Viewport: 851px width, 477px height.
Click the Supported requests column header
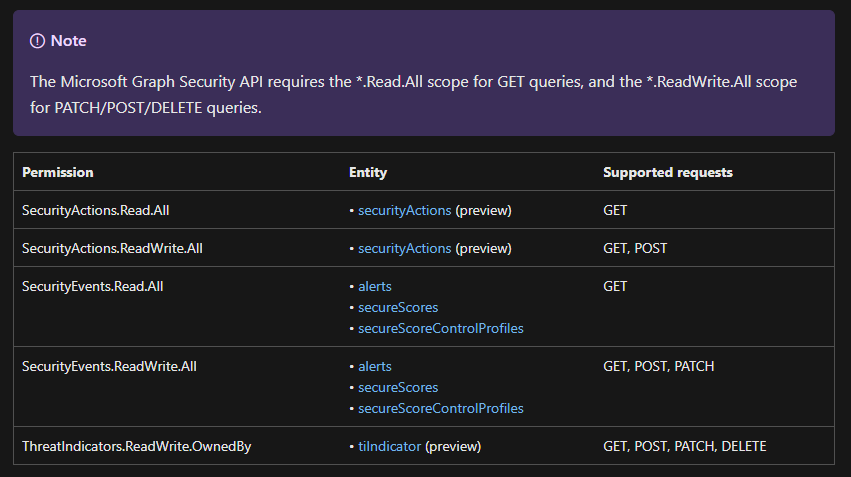(668, 173)
